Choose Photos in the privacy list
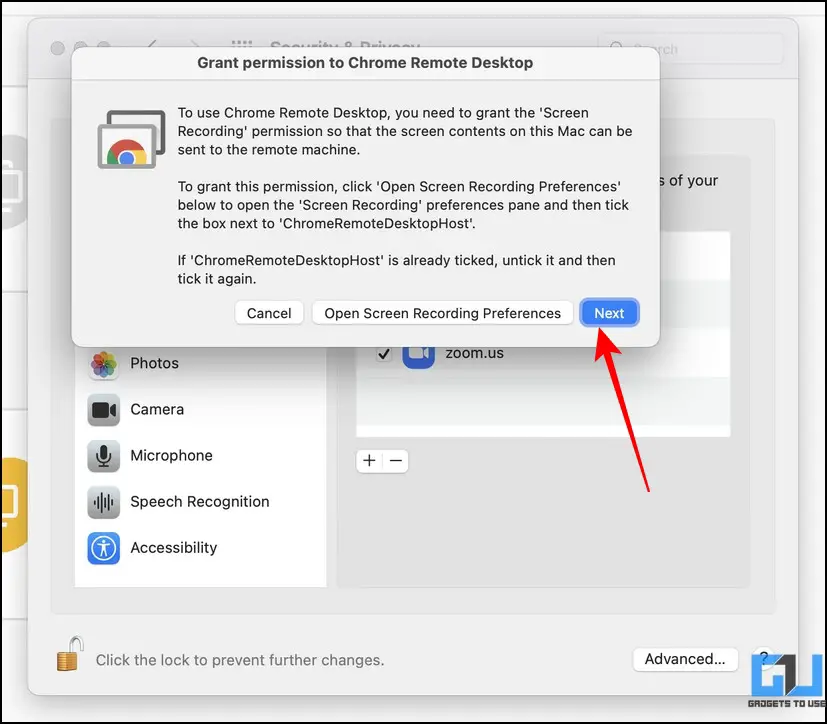Screen dimensions: 827x724 pos(200,363)
